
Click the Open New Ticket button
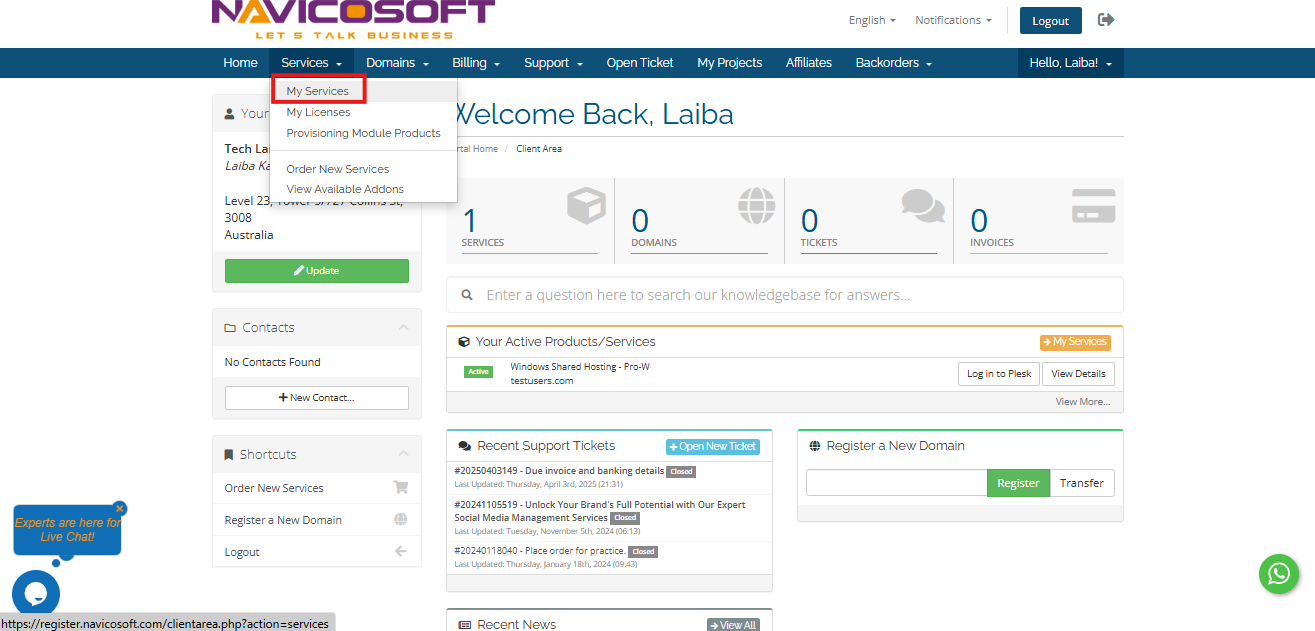click(712, 447)
